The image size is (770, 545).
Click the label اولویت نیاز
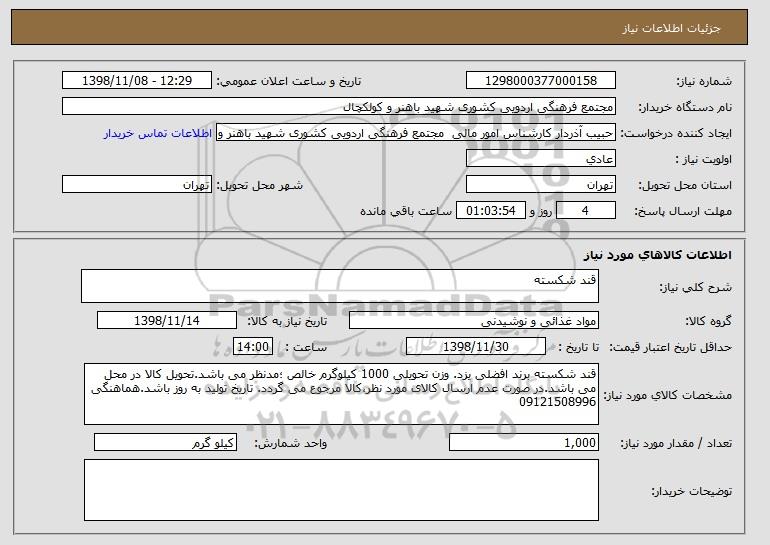(703, 160)
